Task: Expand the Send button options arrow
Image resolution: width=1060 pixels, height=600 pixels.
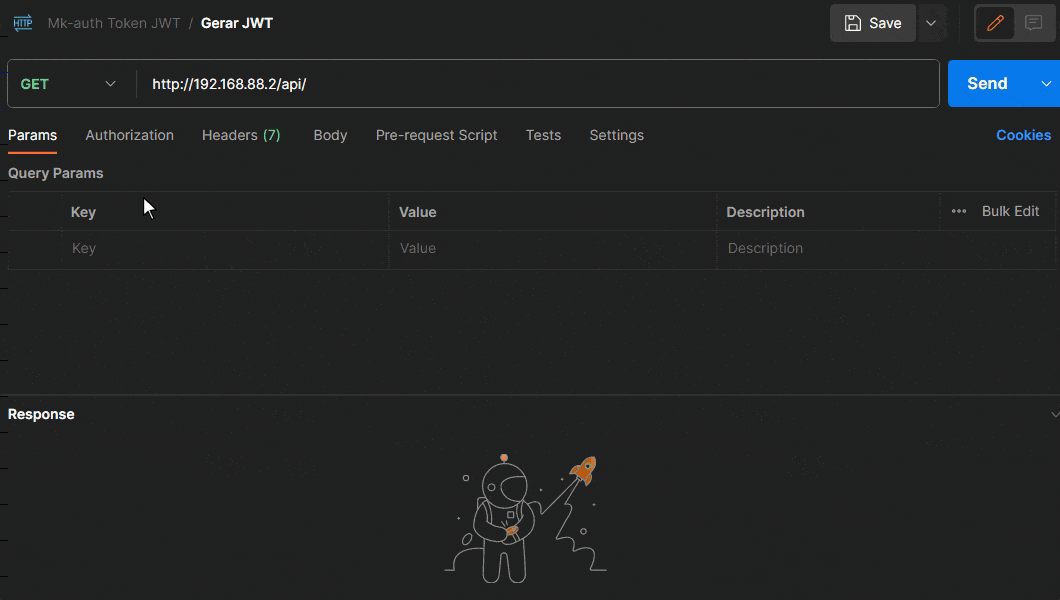Action: click(1047, 84)
